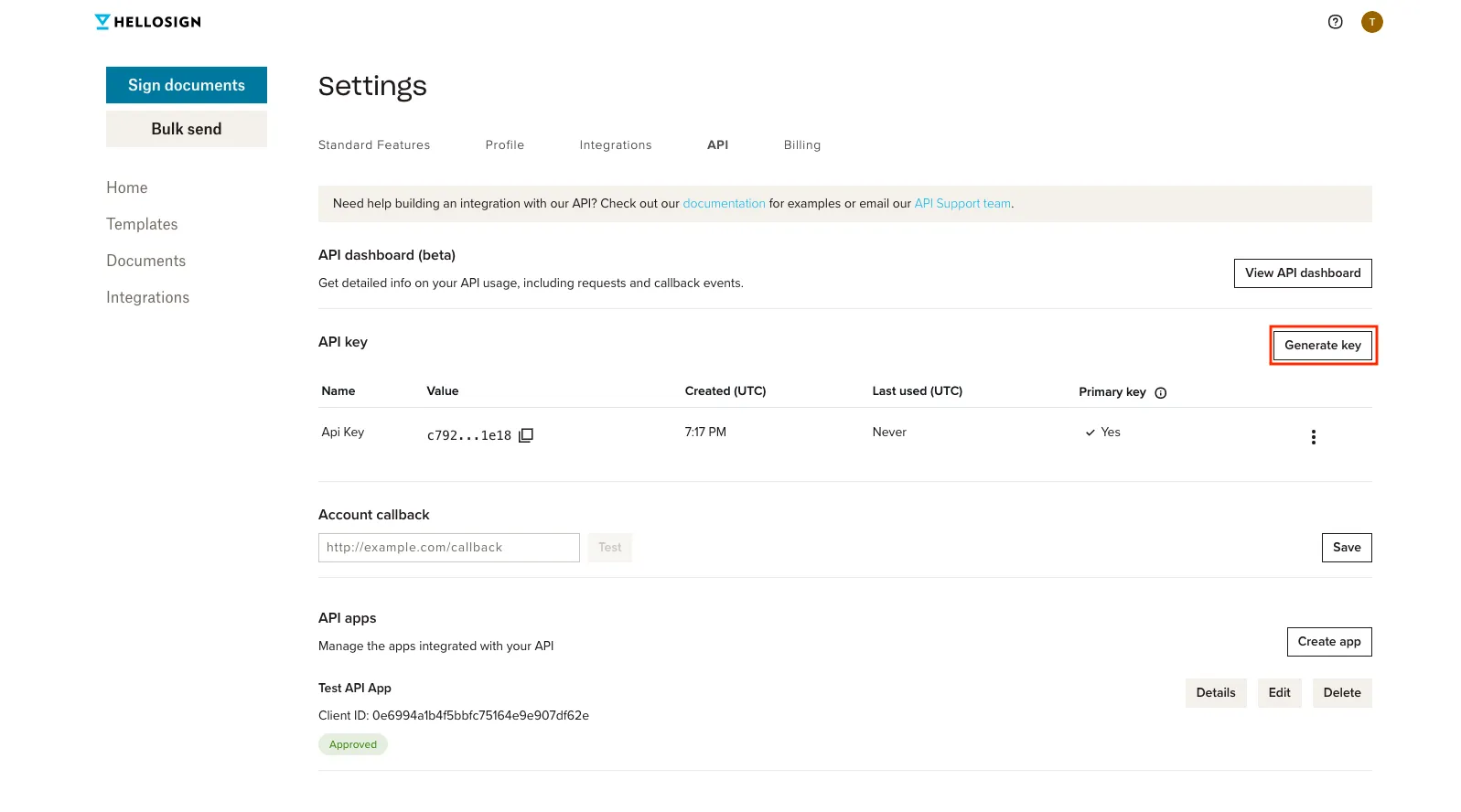
Task: Switch to the Profile tab
Action: pyautogui.click(x=505, y=144)
